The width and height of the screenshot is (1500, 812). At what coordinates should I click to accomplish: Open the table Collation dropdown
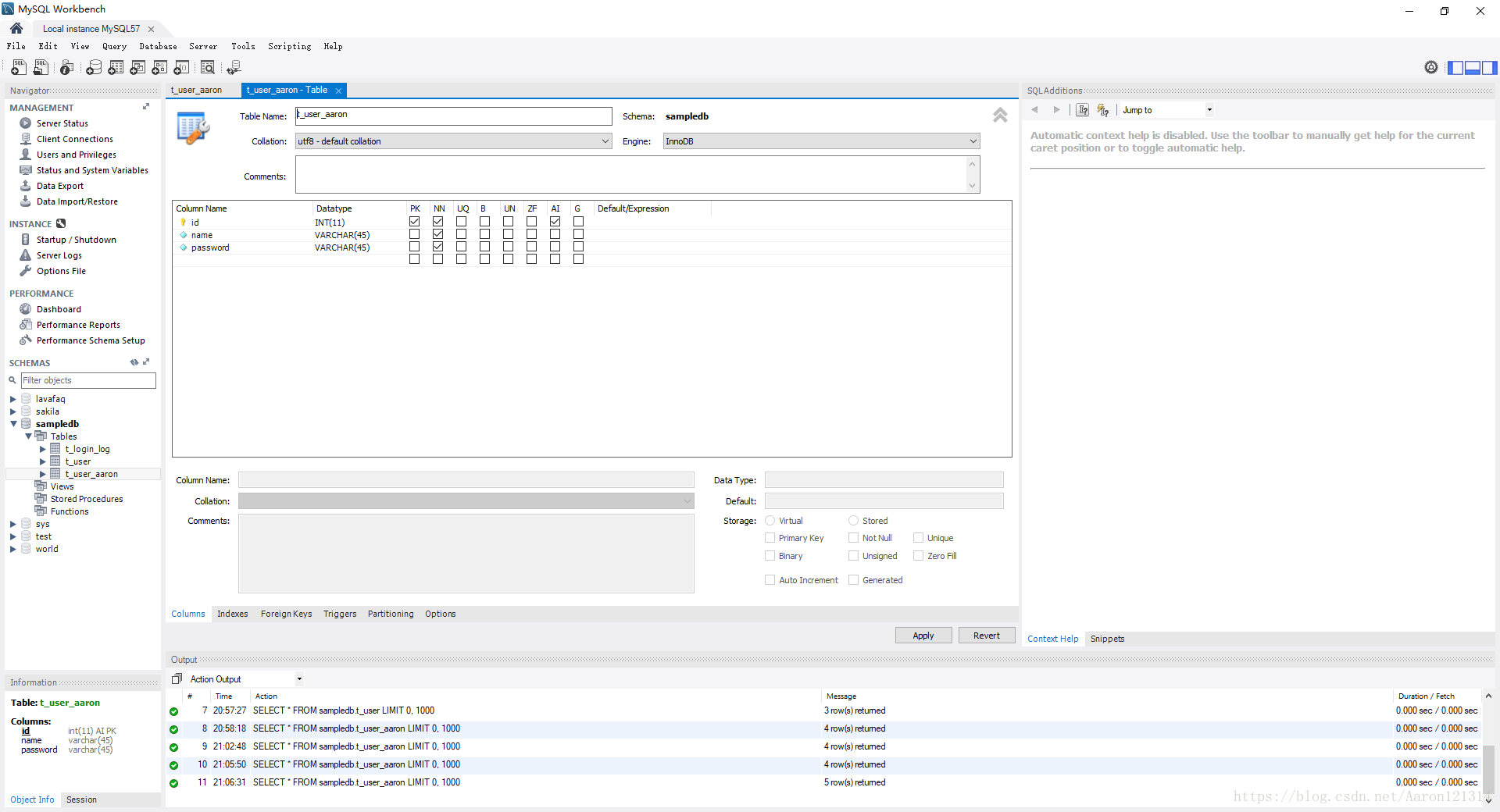pos(453,141)
